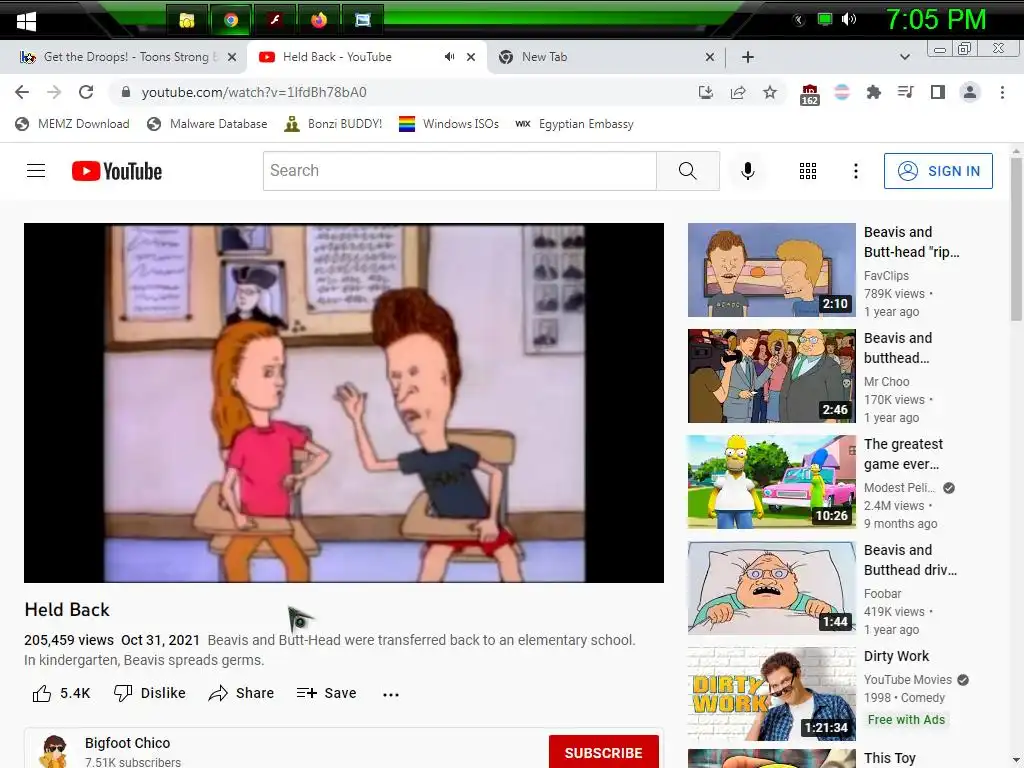1024x768 pixels.
Task: Click the SIGN IN button
Action: pyautogui.click(x=938, y=171)
